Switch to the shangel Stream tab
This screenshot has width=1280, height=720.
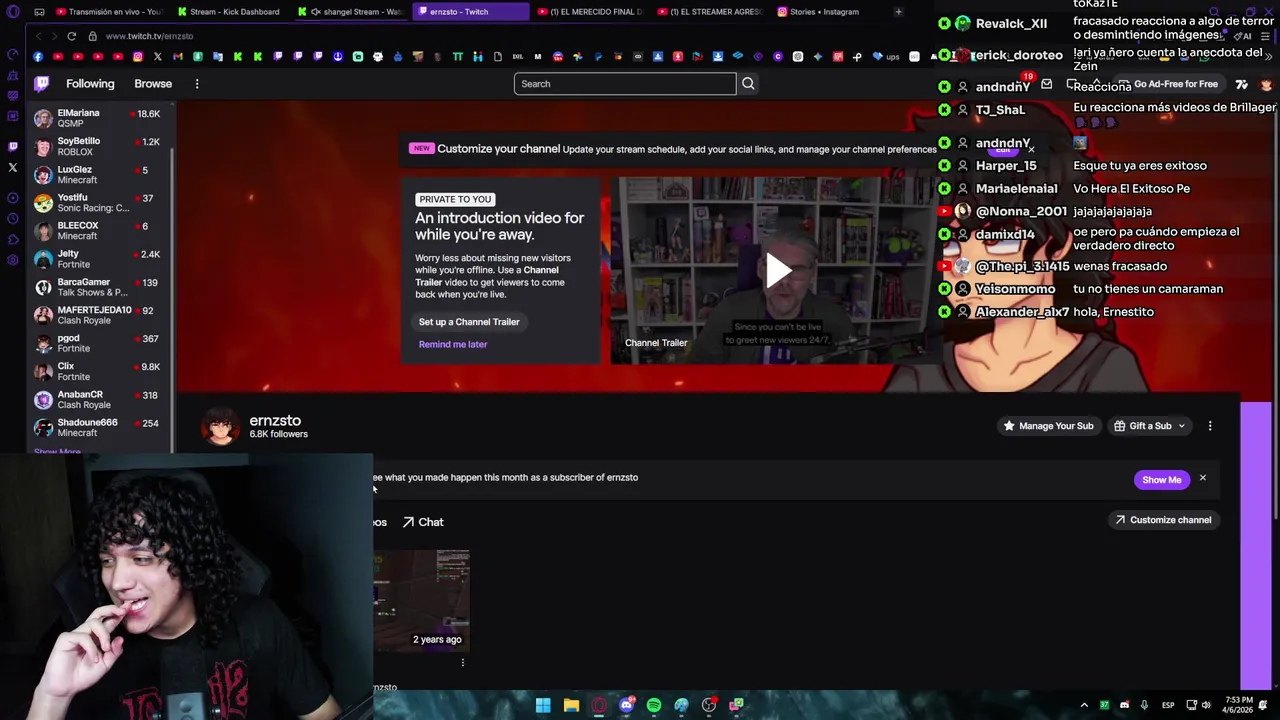click(352, 12)
